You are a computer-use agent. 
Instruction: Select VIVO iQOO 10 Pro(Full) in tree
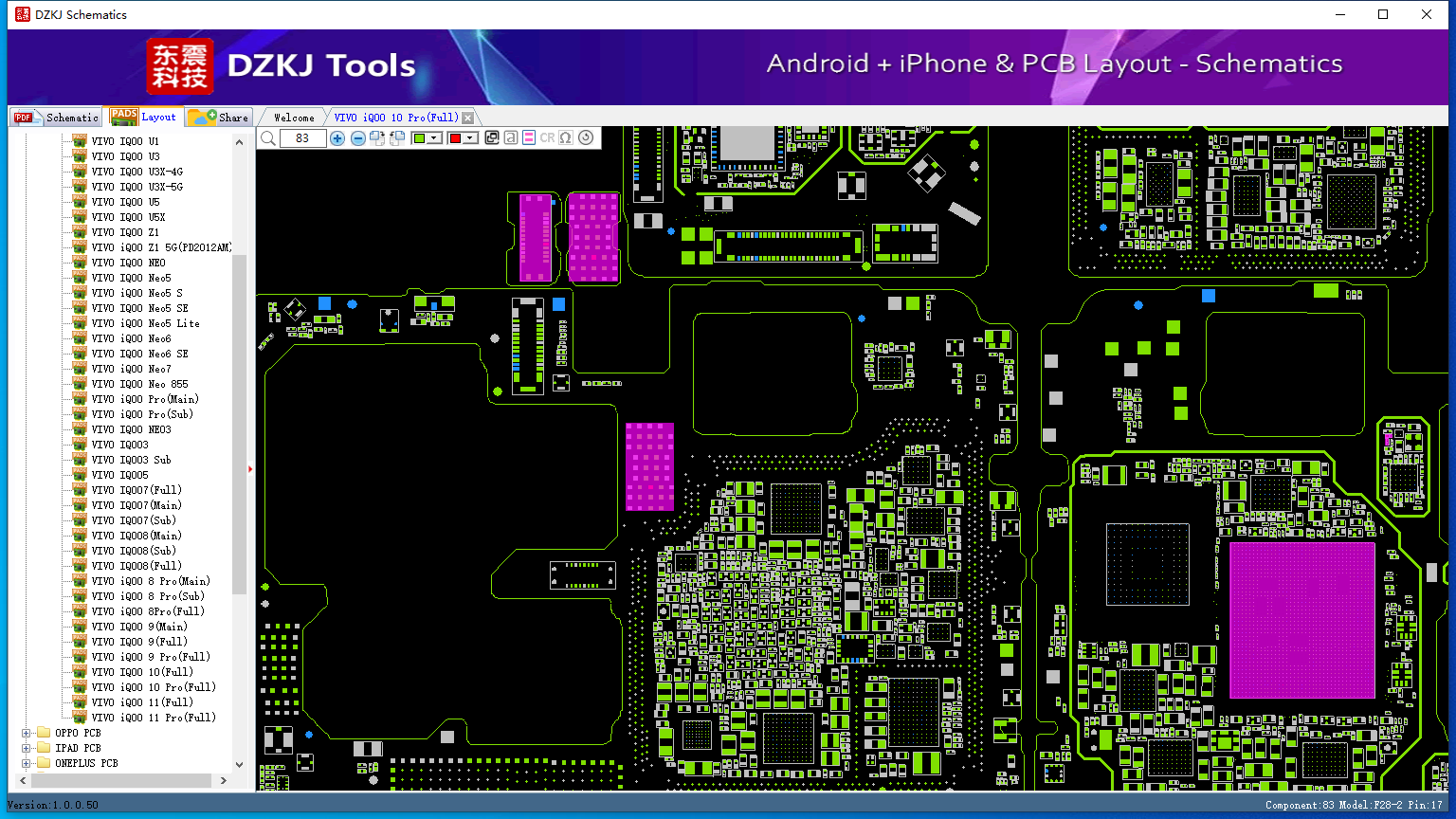[x=154, y=687]
